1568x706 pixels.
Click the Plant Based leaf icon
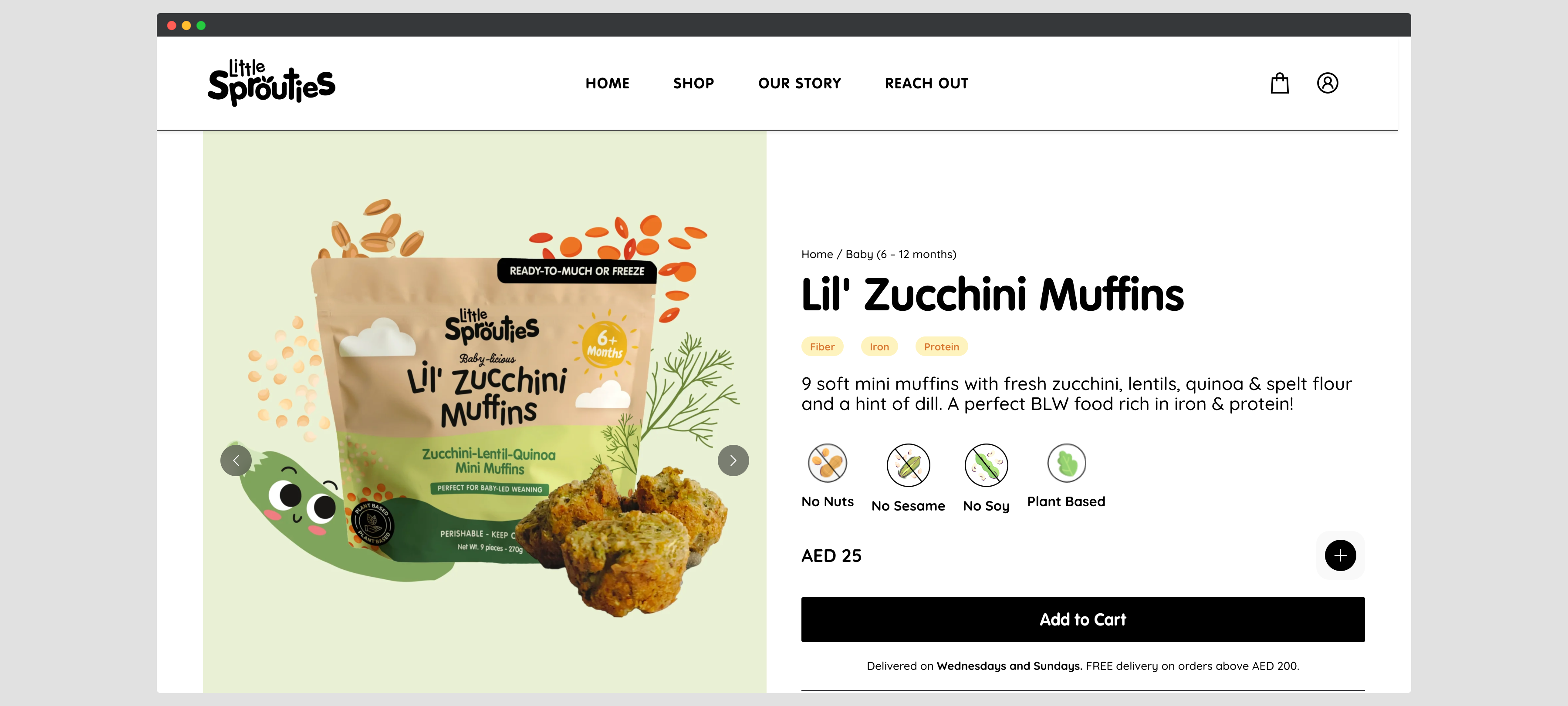click(x=1066, y=463)
